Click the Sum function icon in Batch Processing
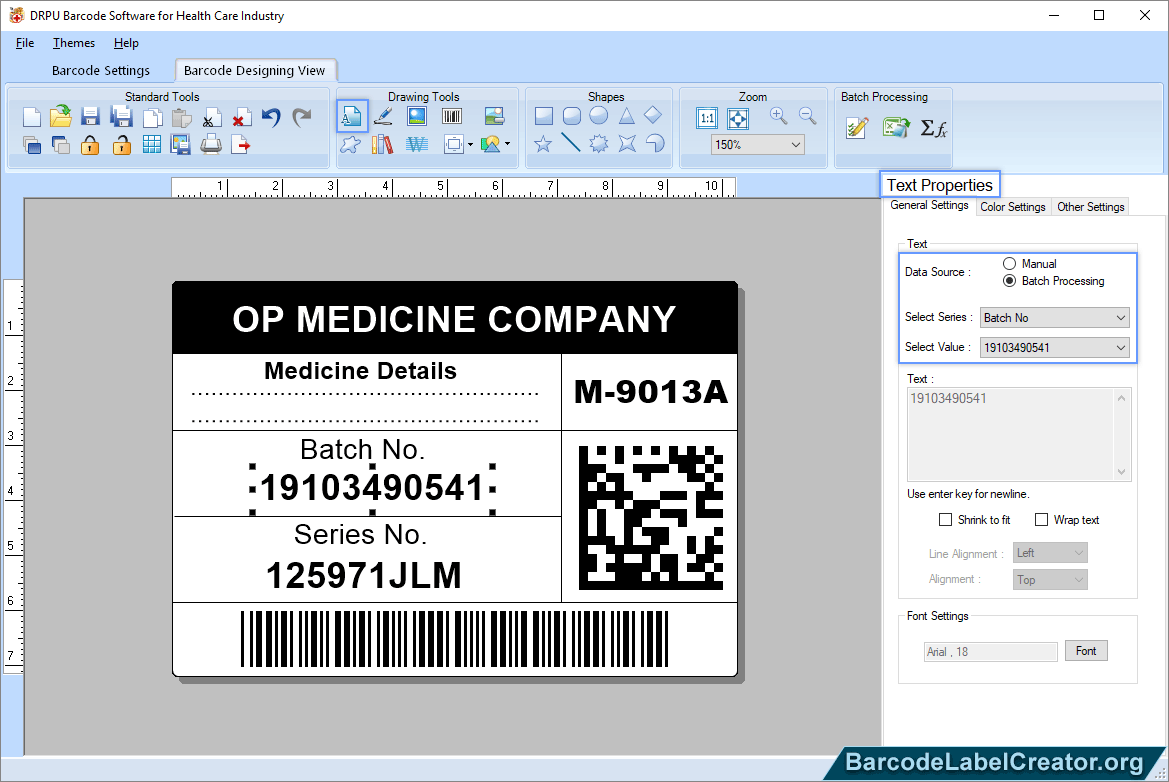 pos(933,127)
